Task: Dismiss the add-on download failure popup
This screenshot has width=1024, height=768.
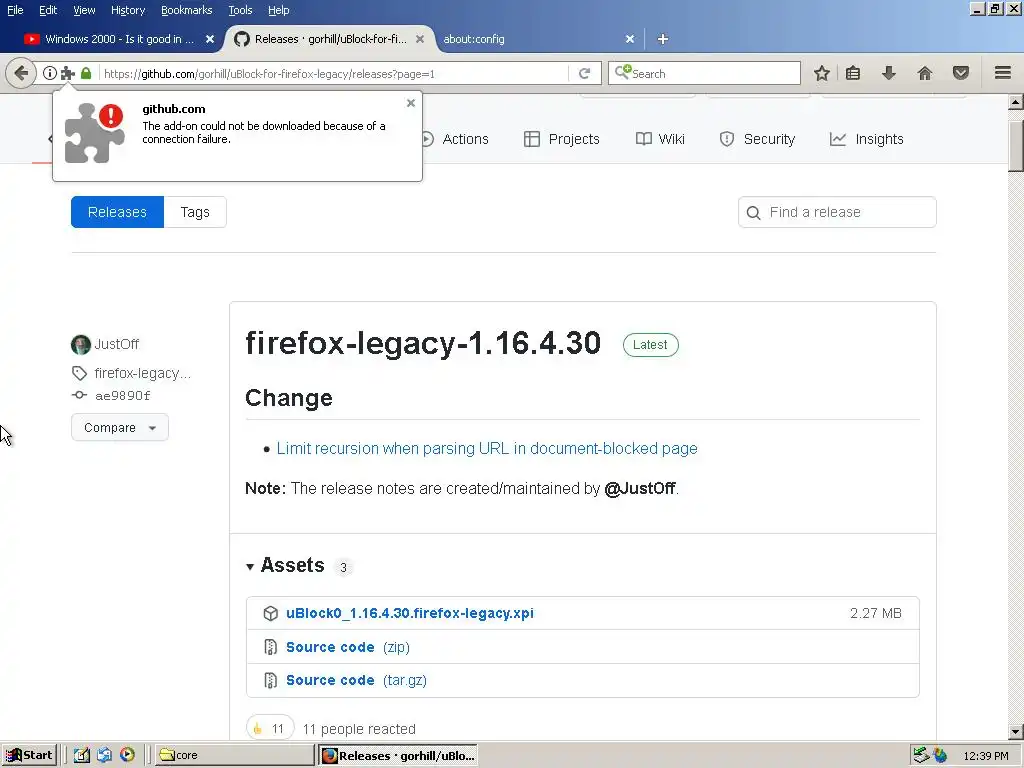Action: [411, 103]
